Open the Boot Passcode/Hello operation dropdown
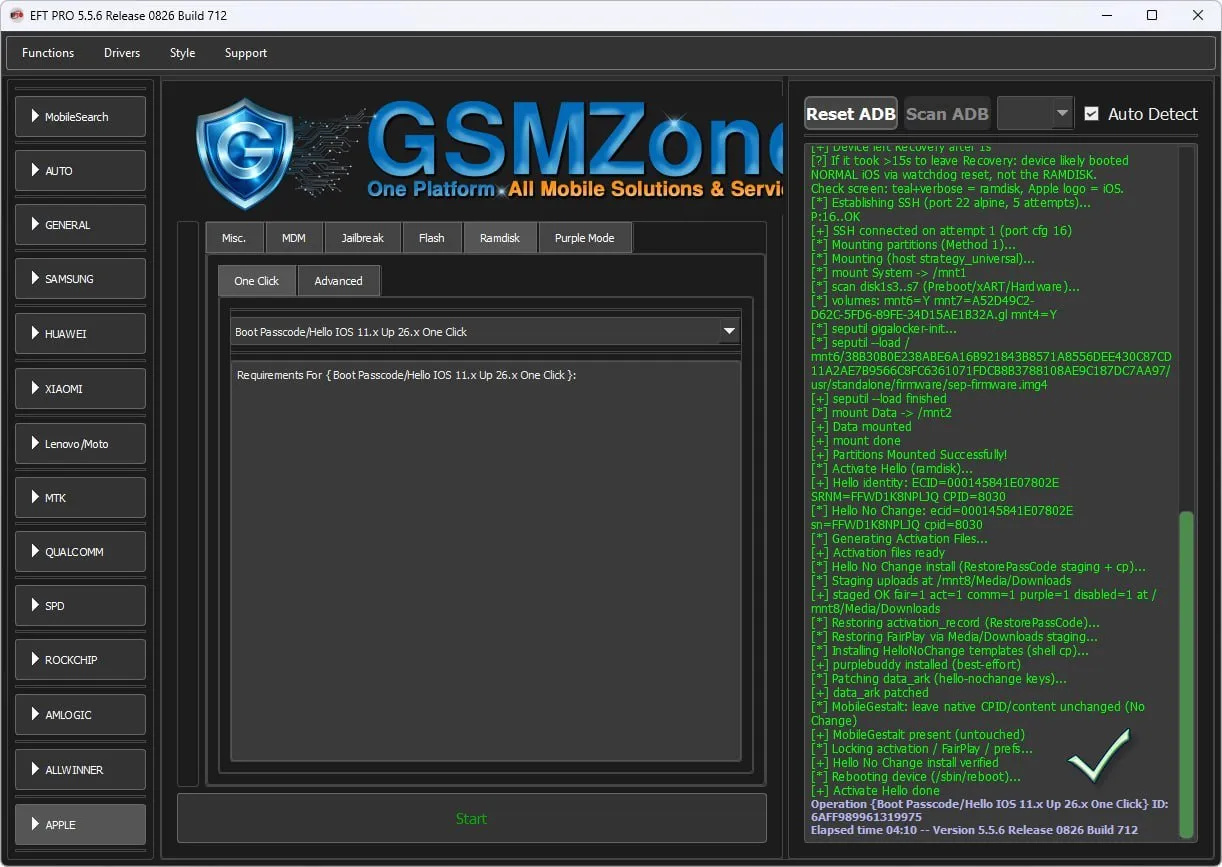This screenshot has width=1222, height=867. coord(485,331)
